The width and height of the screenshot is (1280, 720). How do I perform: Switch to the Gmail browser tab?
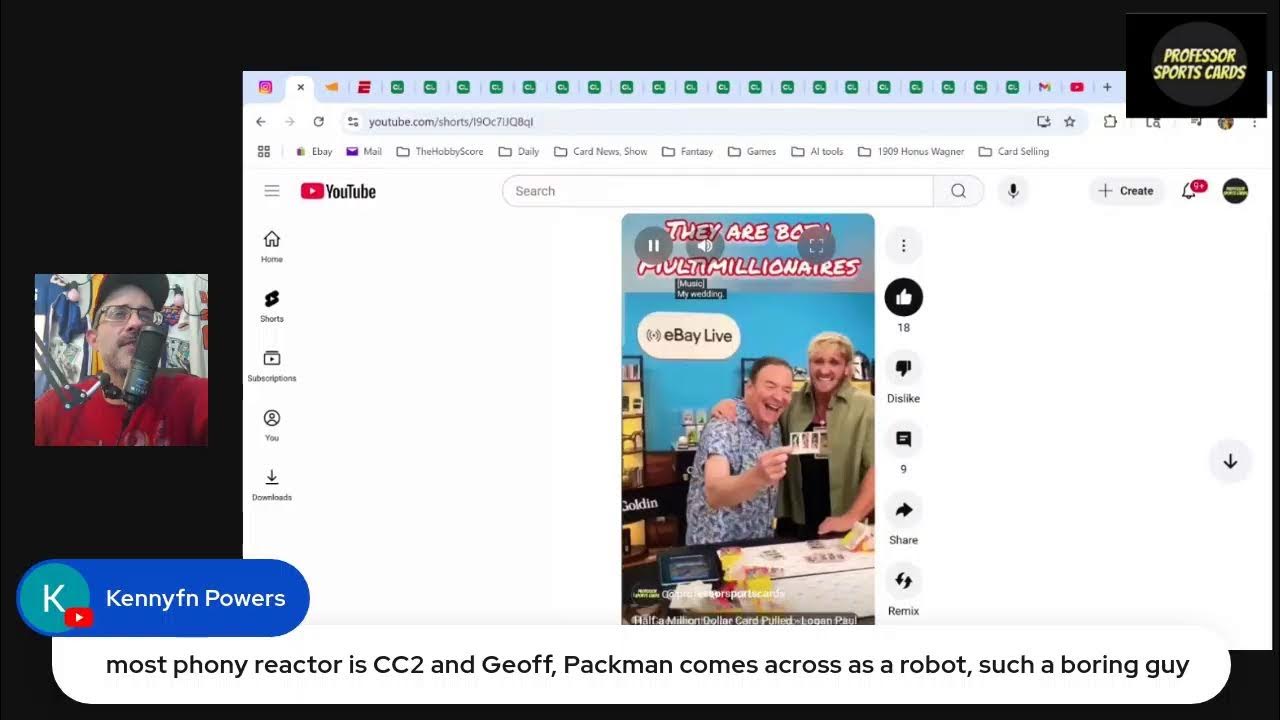(x=1044, y=87)
